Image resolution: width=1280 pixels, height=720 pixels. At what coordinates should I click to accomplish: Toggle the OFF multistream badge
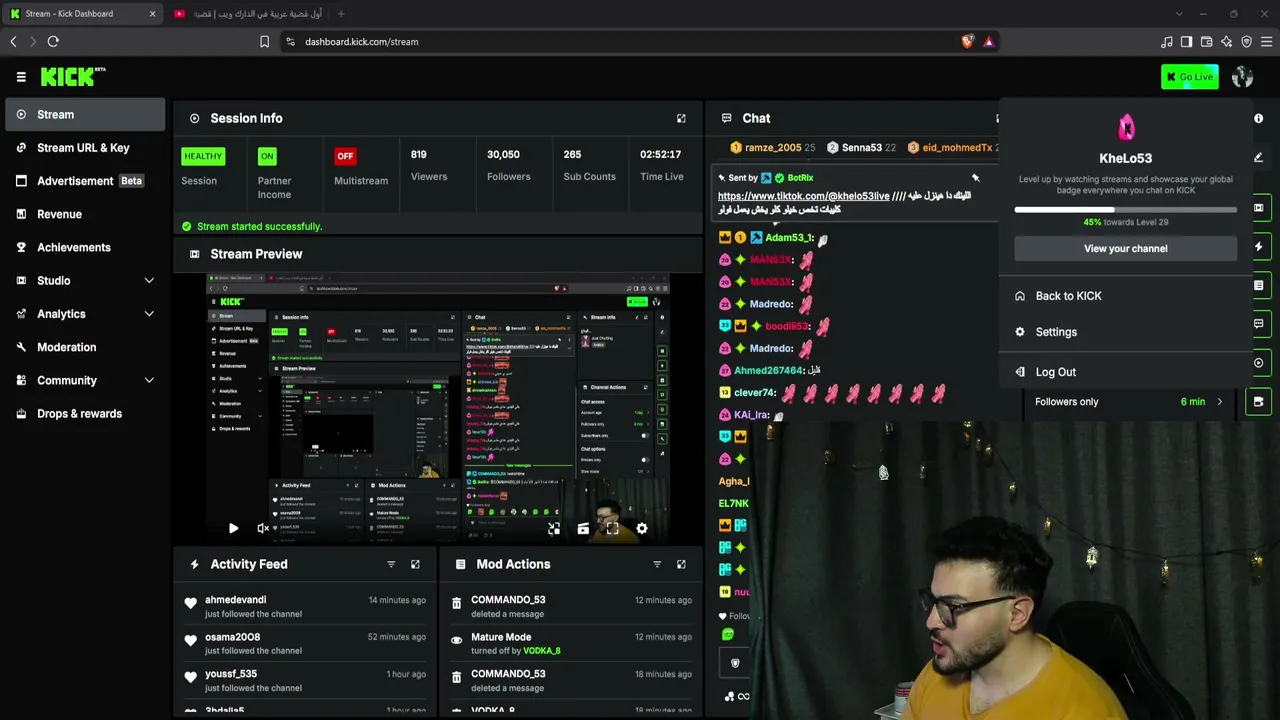pyautogui.click(x=345, y=156)
